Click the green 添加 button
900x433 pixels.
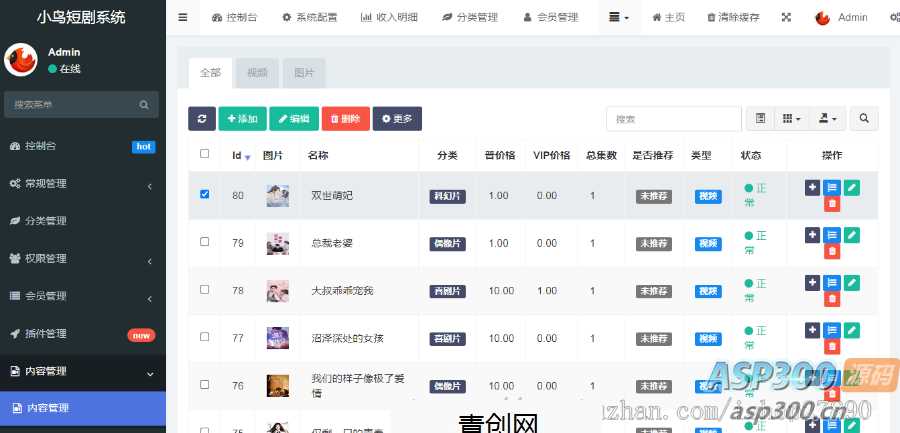242,119
